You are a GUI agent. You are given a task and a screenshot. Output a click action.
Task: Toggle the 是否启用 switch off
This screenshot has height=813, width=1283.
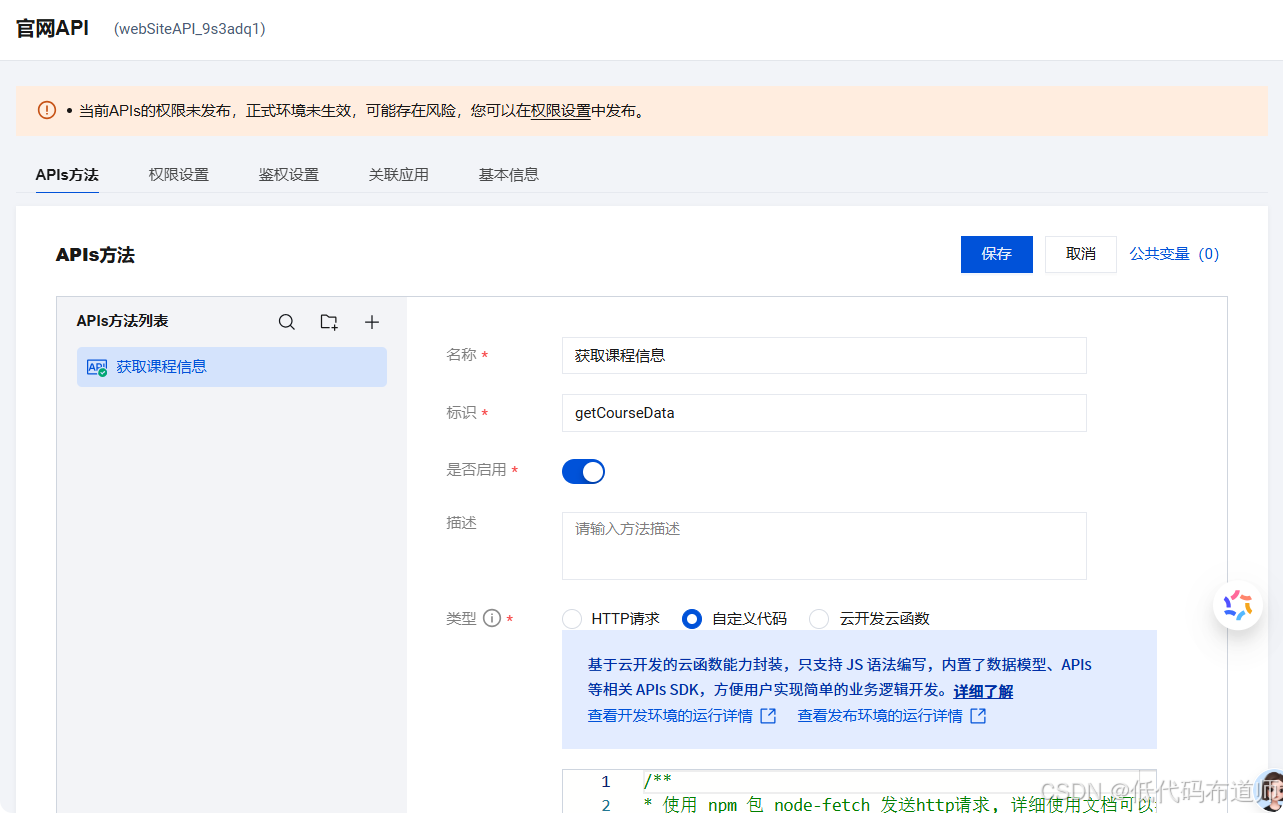583,471
